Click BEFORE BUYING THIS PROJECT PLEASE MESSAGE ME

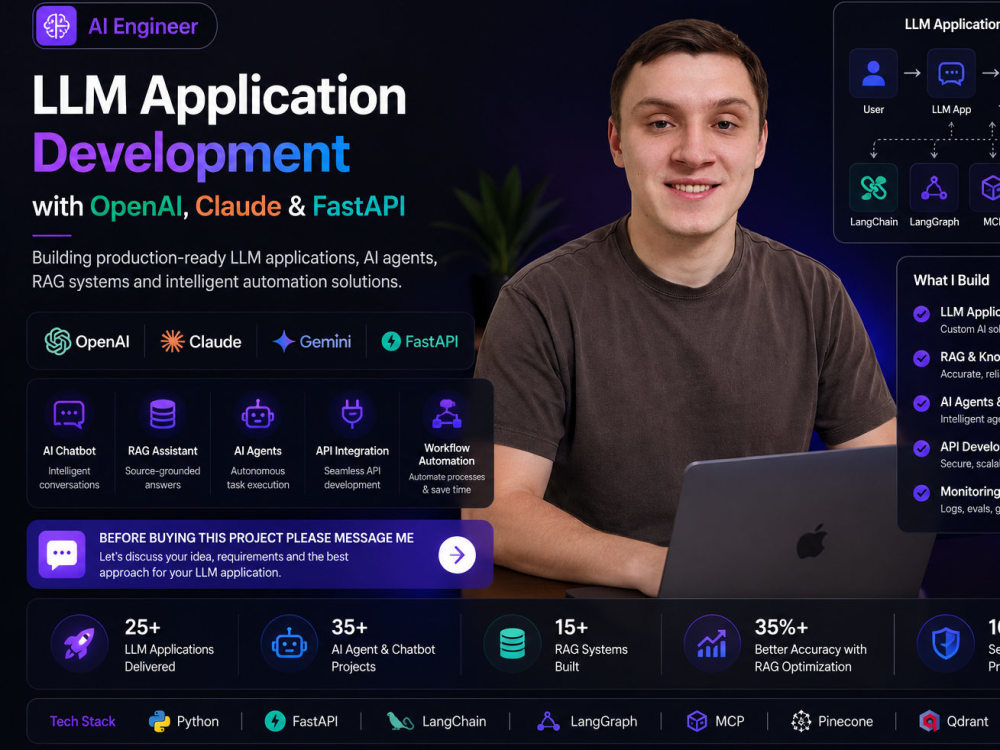click(x=256, y=538)
